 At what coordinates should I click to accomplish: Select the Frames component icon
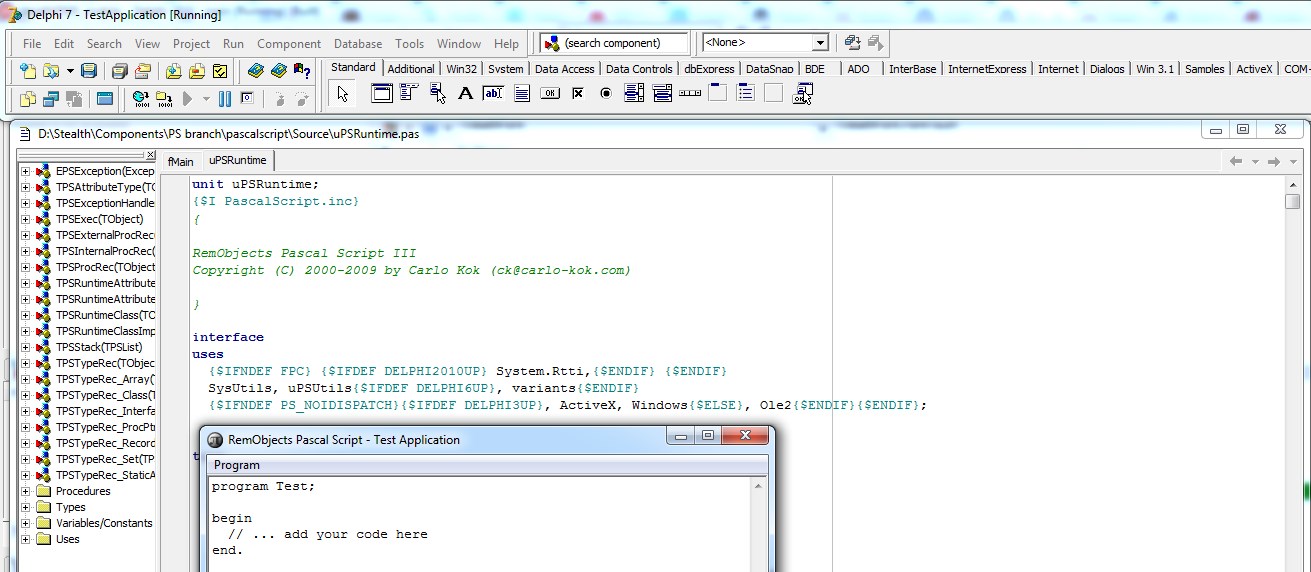point(381,94)
